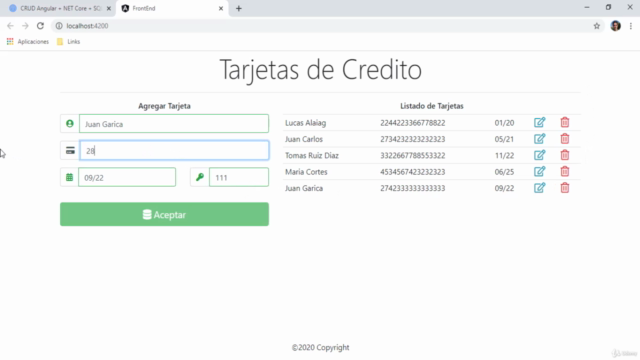
Task: Click the calendar icon beside expiry field
Action: [x=69, y=177]
